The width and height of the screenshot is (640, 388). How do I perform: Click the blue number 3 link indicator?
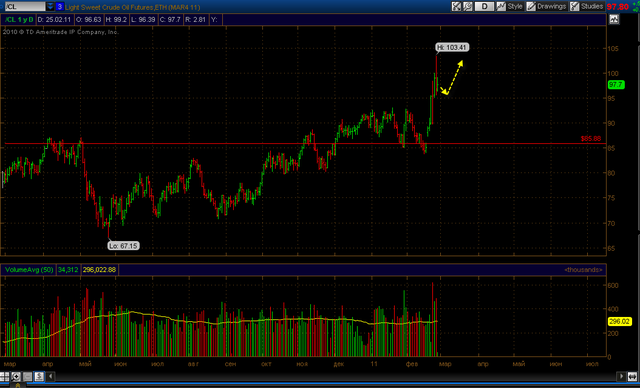coord(60,7)
